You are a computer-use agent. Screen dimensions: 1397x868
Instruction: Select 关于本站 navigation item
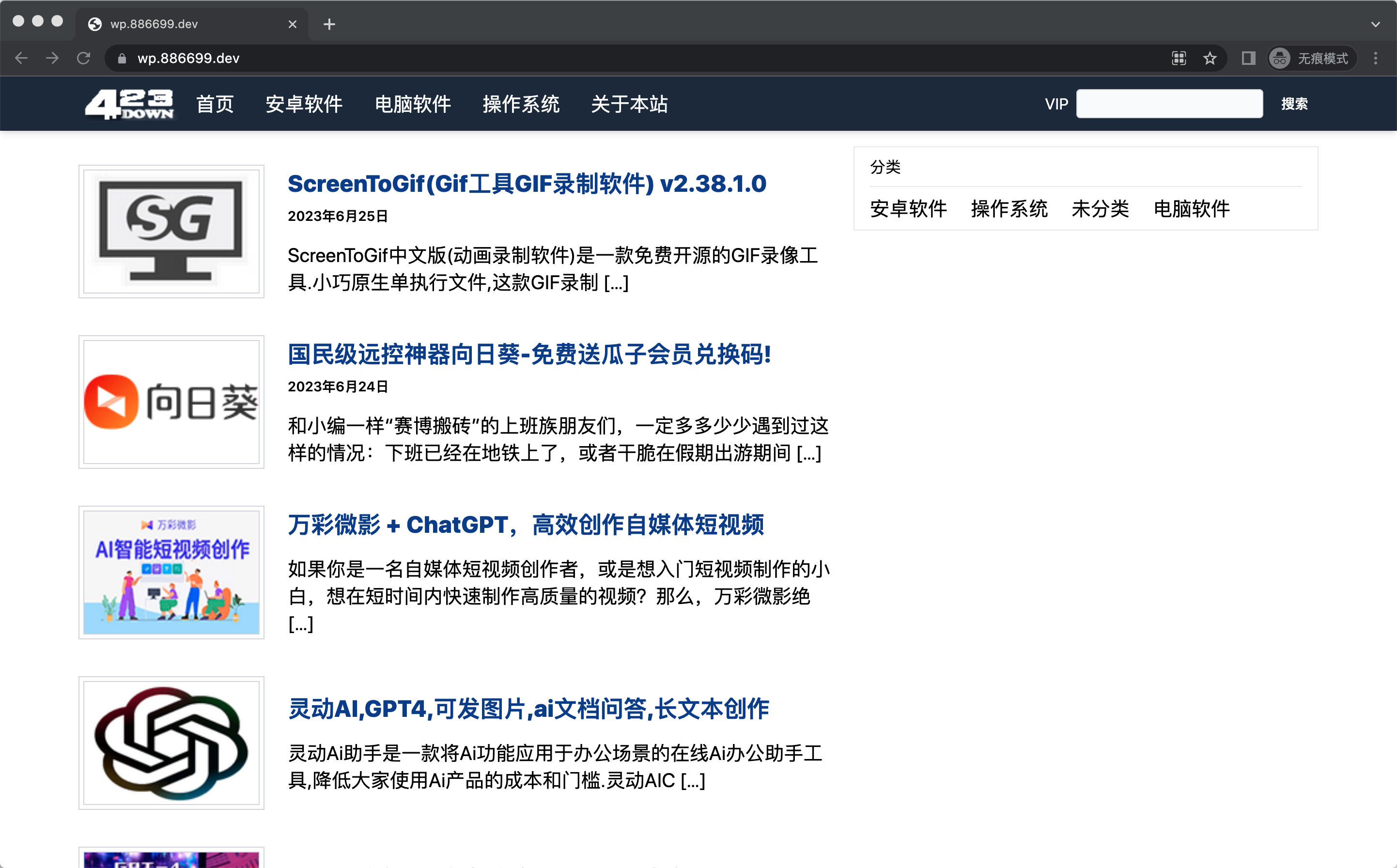pyautogui.click(x=629, y=104)
